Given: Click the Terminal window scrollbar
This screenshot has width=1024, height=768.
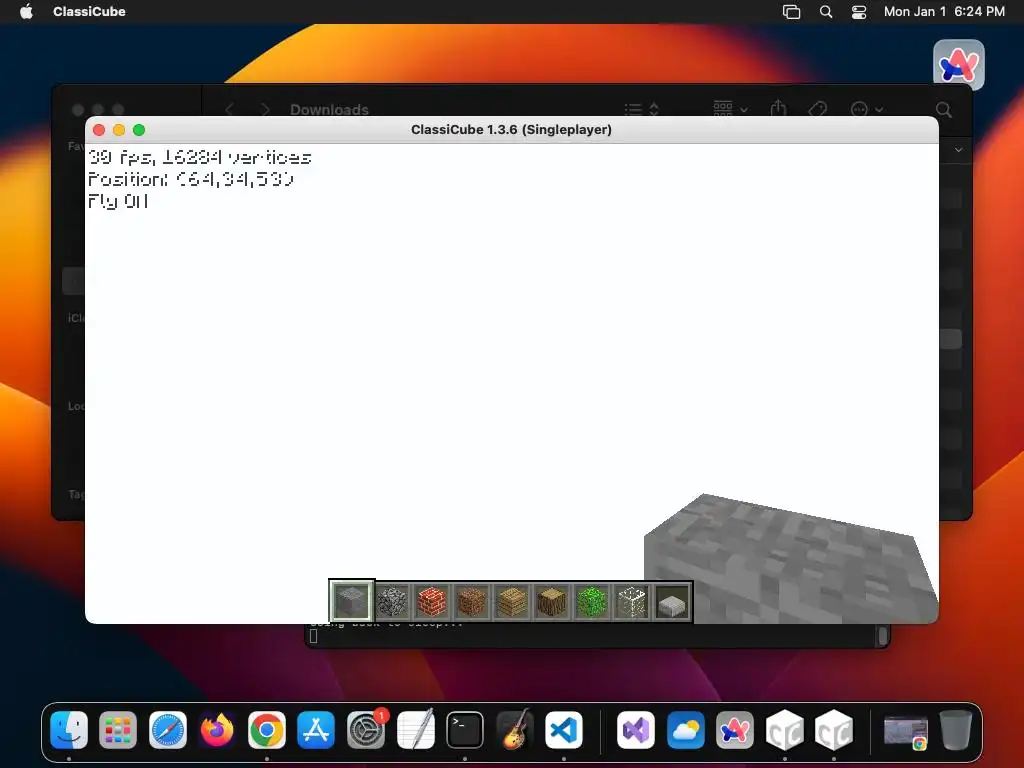Looking at the screenshot, I should point(882,635).
